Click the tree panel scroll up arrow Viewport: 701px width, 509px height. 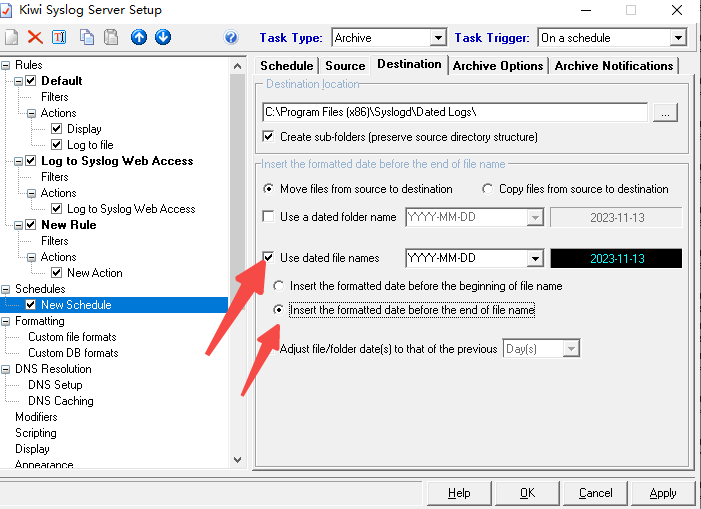[237, 67]
